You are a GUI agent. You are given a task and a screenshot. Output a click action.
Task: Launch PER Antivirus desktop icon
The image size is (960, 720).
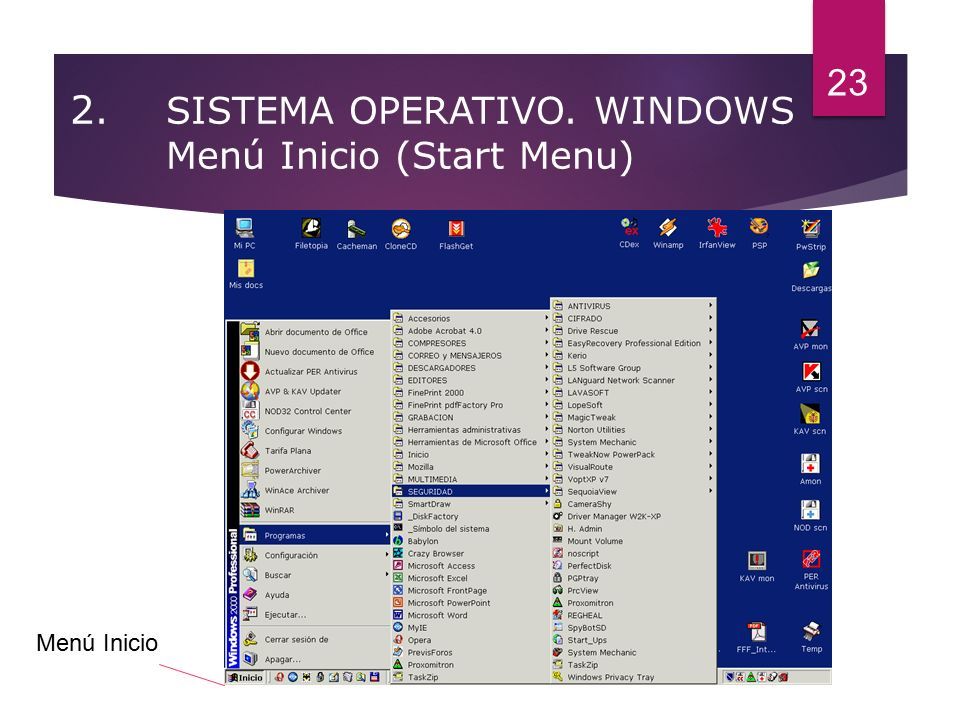[811, 569]
